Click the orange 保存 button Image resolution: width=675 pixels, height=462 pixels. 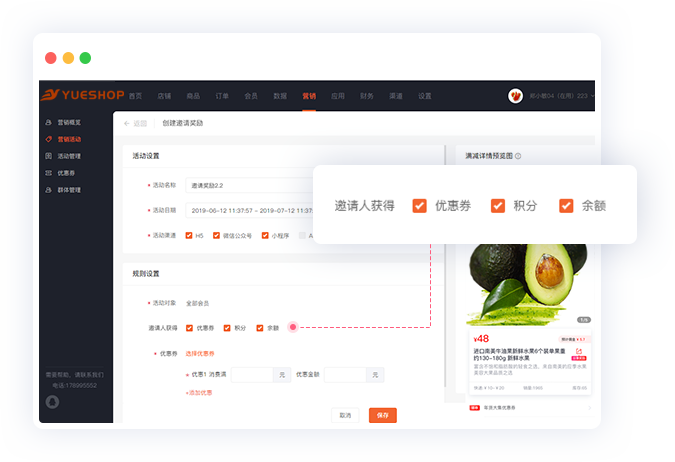point(382,415)
